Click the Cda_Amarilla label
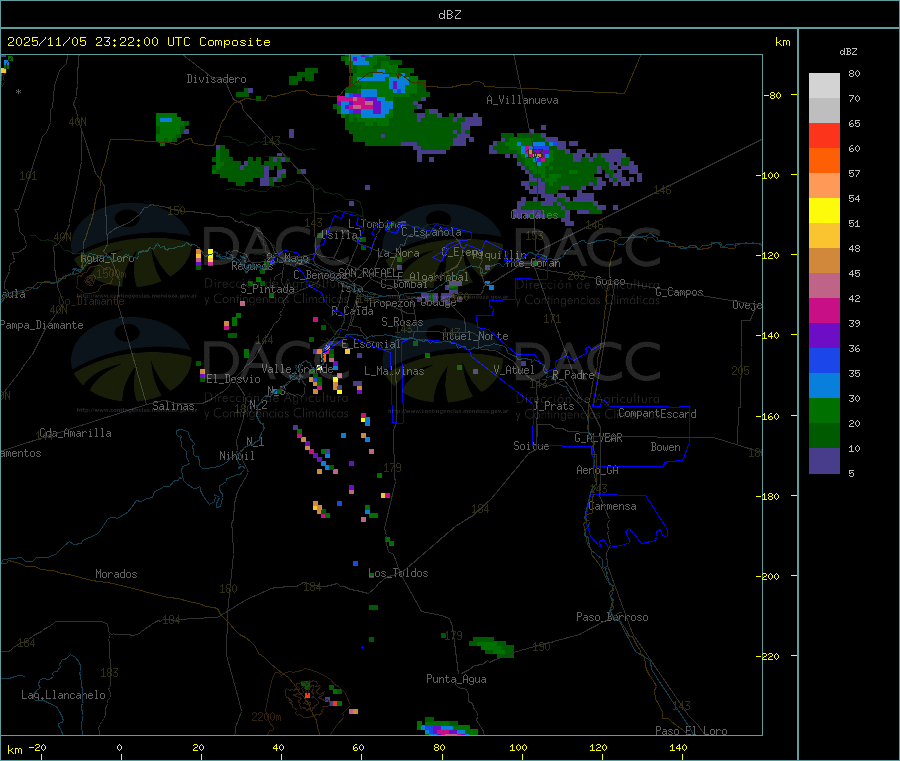Viewport: 900px width, 761px height. coord(75,433)
